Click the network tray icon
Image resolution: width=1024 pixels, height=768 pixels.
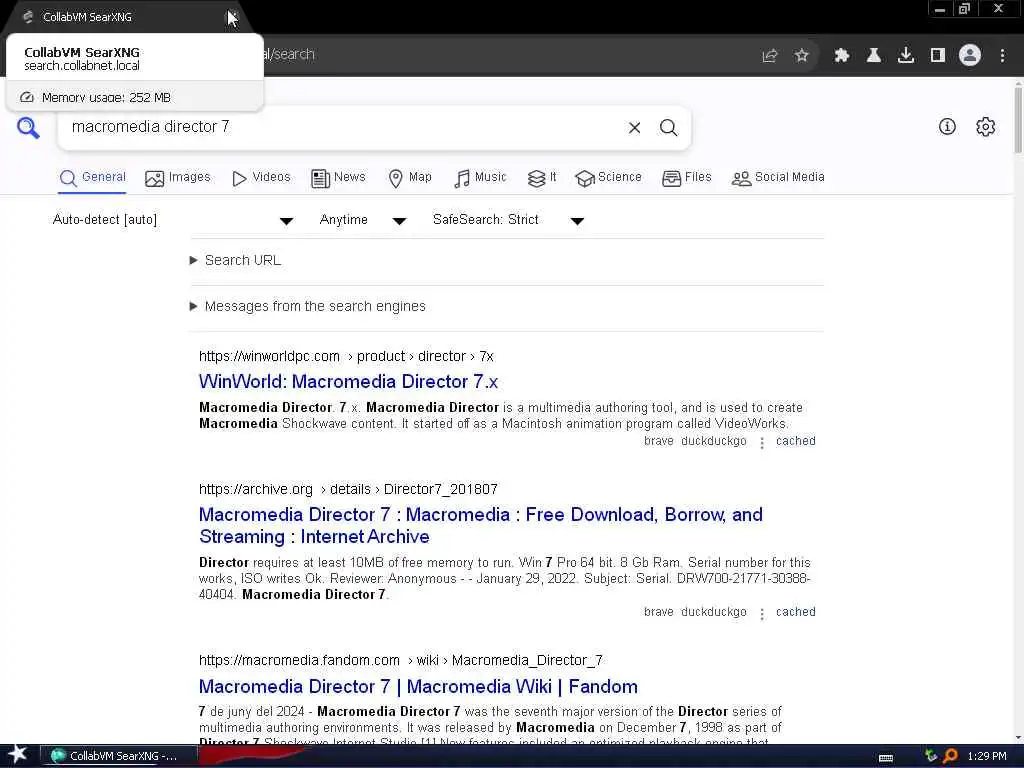(x=931, y=756)
